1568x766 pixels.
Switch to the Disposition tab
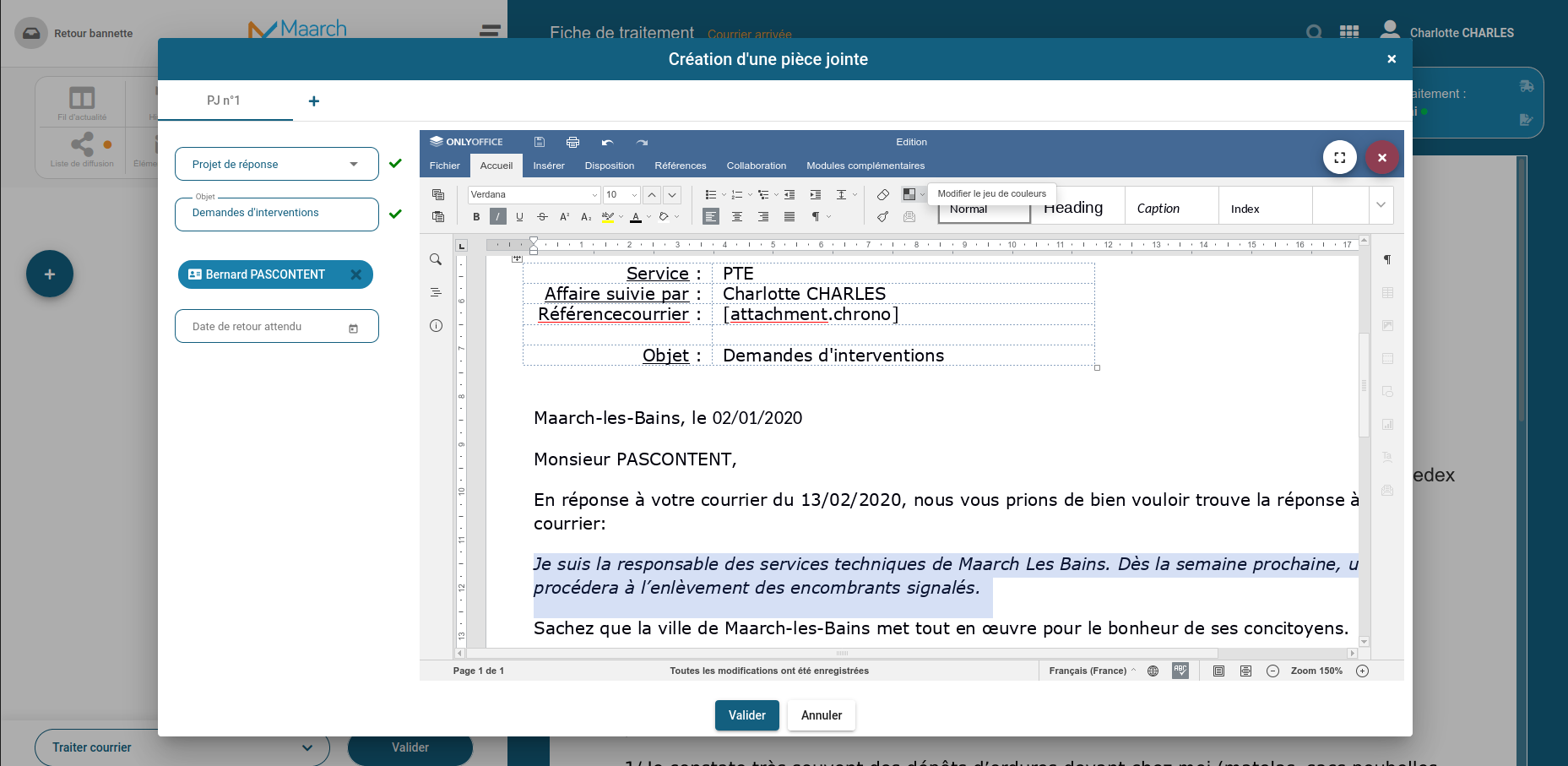pos(610,166)
